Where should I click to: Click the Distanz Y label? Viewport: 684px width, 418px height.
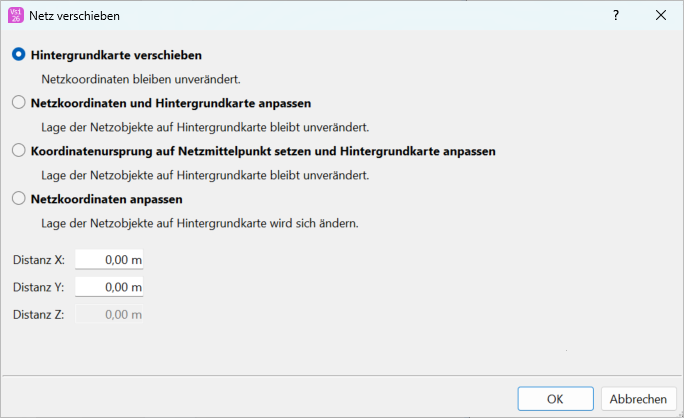point(39,287)
